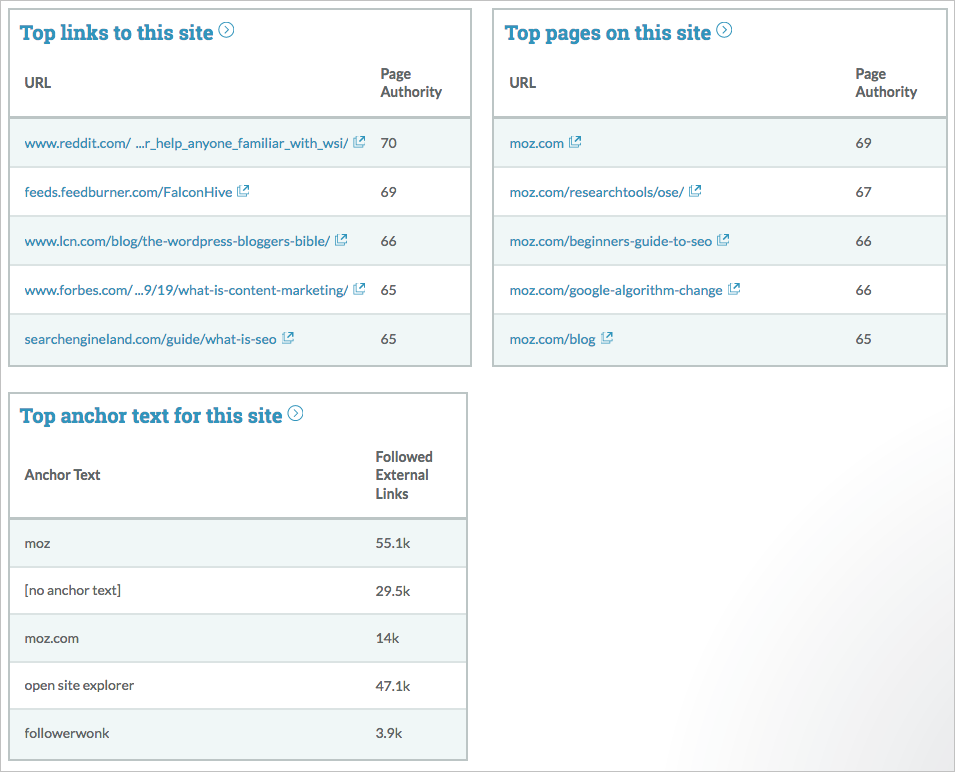Follow the searchengineland.com what-is-seo link
Image resolution: width=955 pixels, height=772 pixels.
[150, 340]
